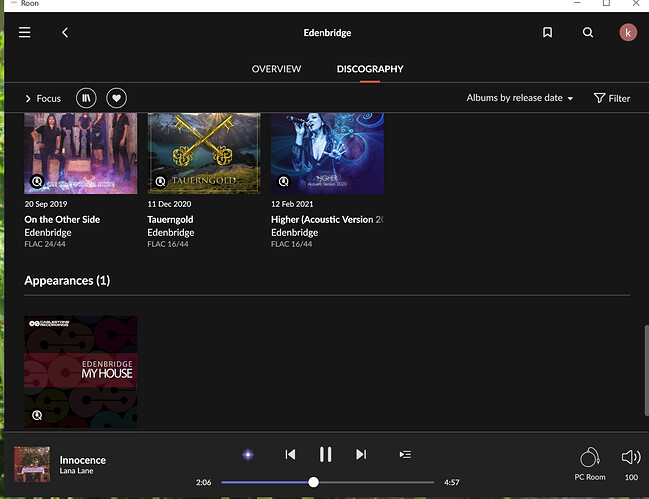Click the '12 Feb 2021' release date
This screenshot has height=499, width=649.
[x=292, y=204]
